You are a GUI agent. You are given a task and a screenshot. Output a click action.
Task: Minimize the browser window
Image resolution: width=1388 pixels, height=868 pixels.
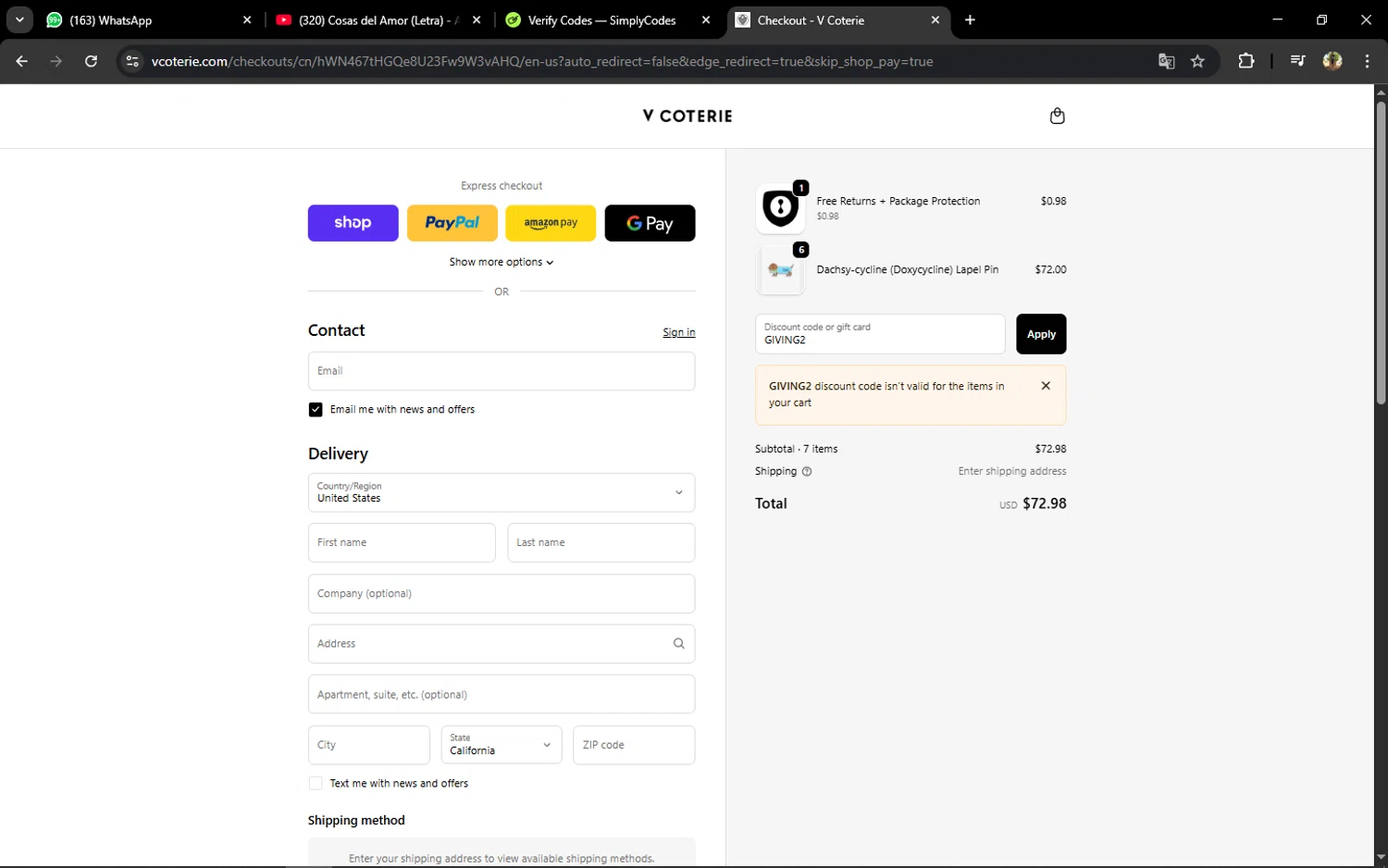tap(1278, 19)
